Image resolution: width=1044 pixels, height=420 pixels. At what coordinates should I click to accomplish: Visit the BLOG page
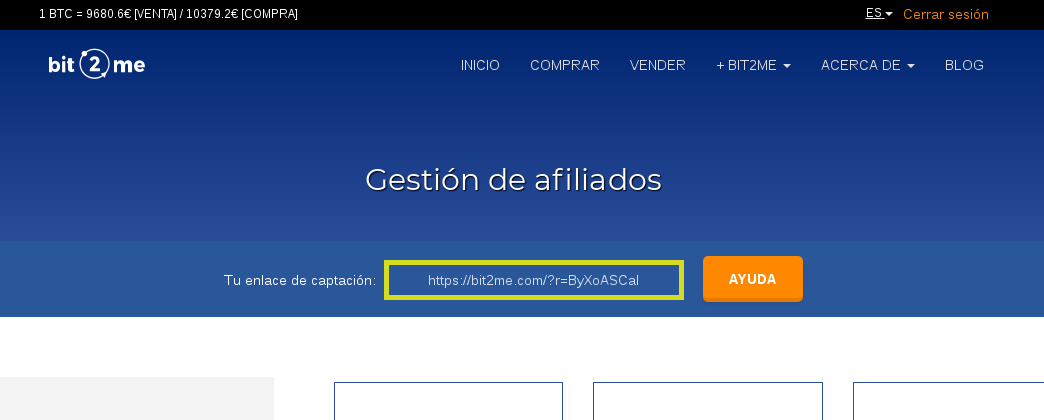coord(964,65)
